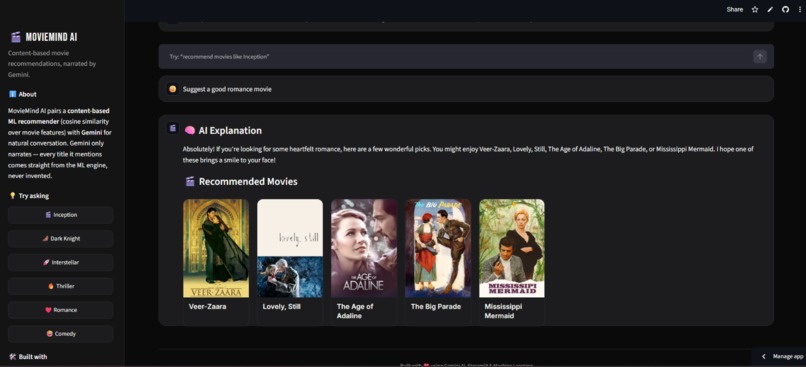Click the Inception suggestion button
The image size is (806, 367).
pyautogui.click(x=61, y=215)
